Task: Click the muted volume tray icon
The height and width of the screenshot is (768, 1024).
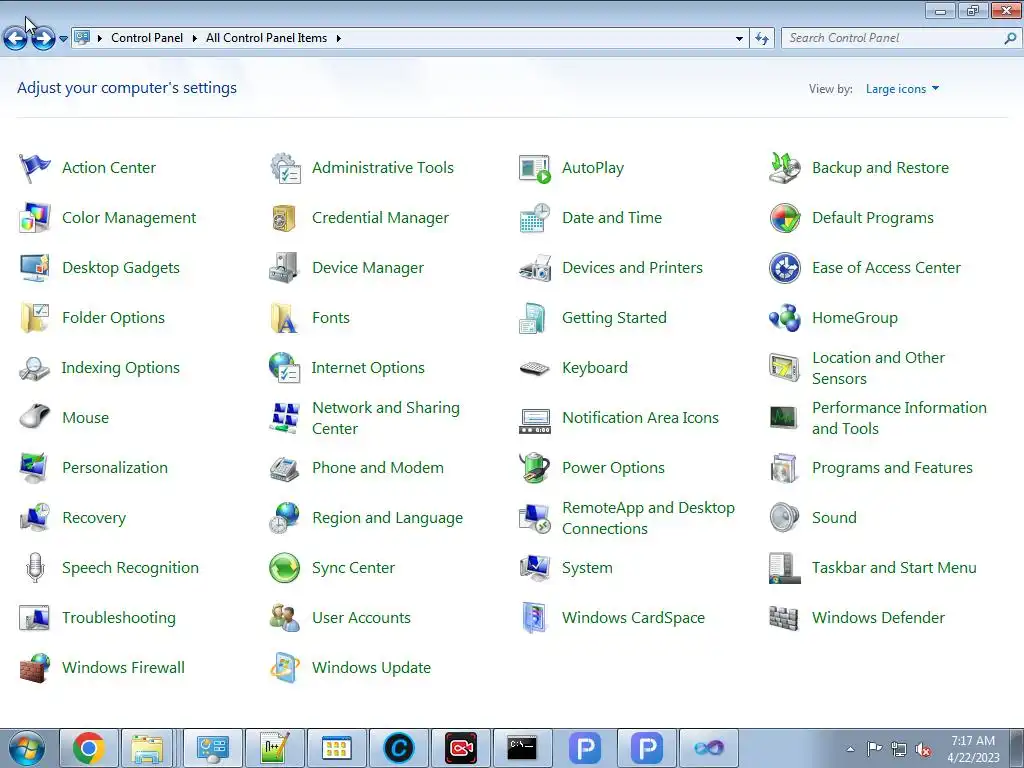Action: click(923, 749)
